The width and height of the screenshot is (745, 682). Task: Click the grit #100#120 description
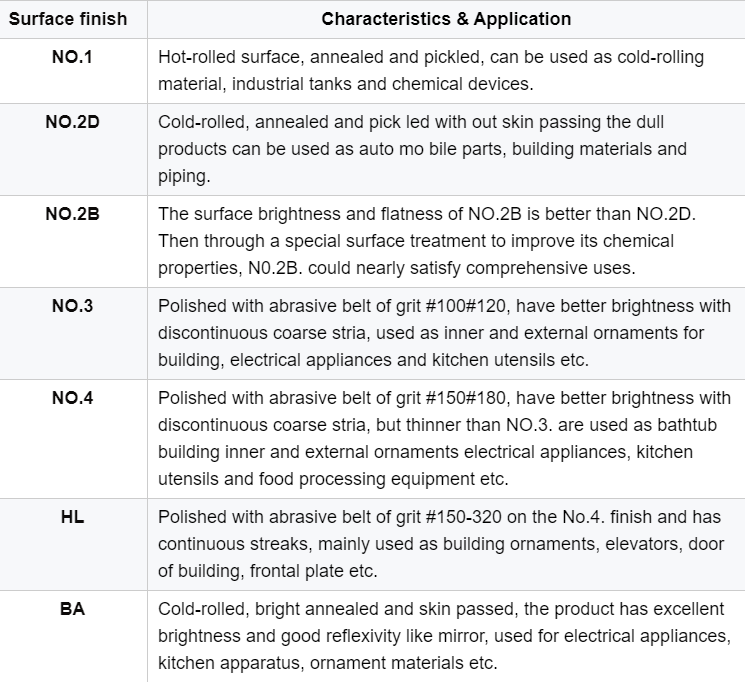tap(444, 333)
